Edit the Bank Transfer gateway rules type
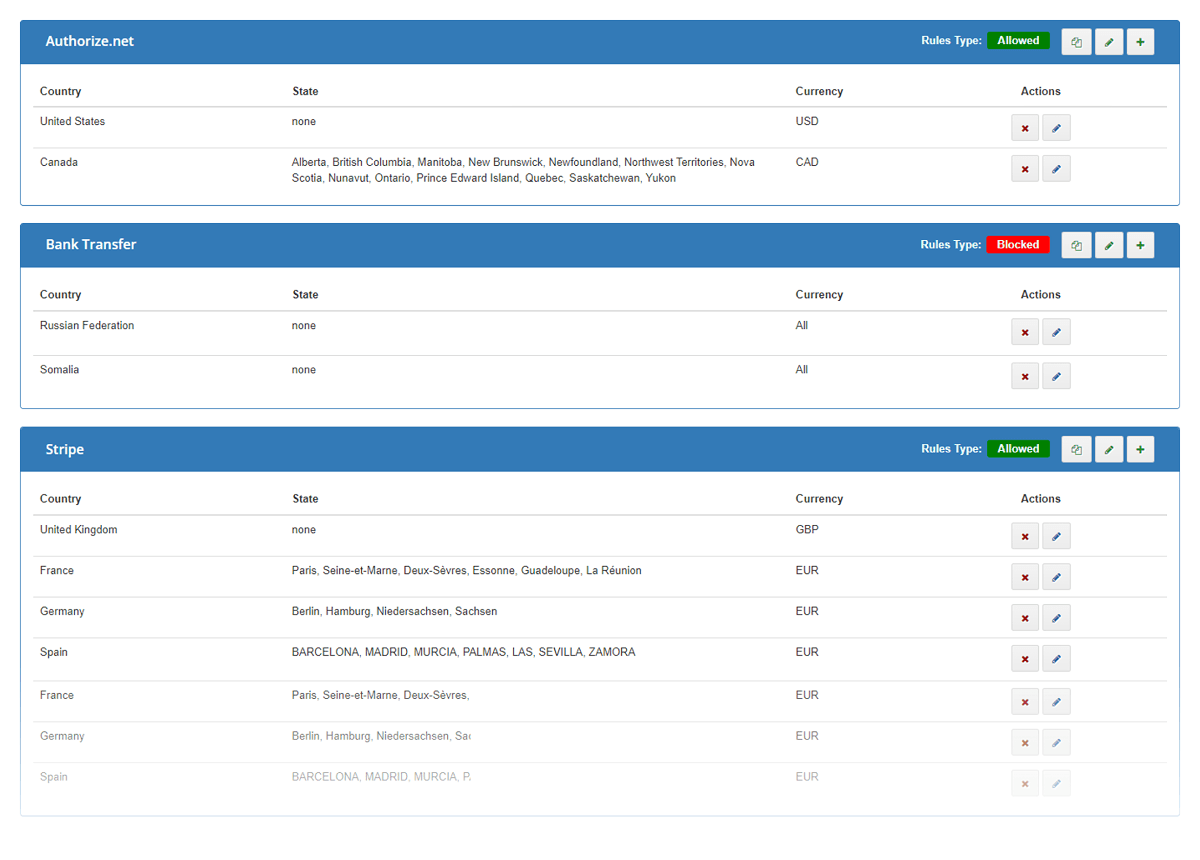Viewport: 1200px width, 860px height. click(x=1109, y=245)
